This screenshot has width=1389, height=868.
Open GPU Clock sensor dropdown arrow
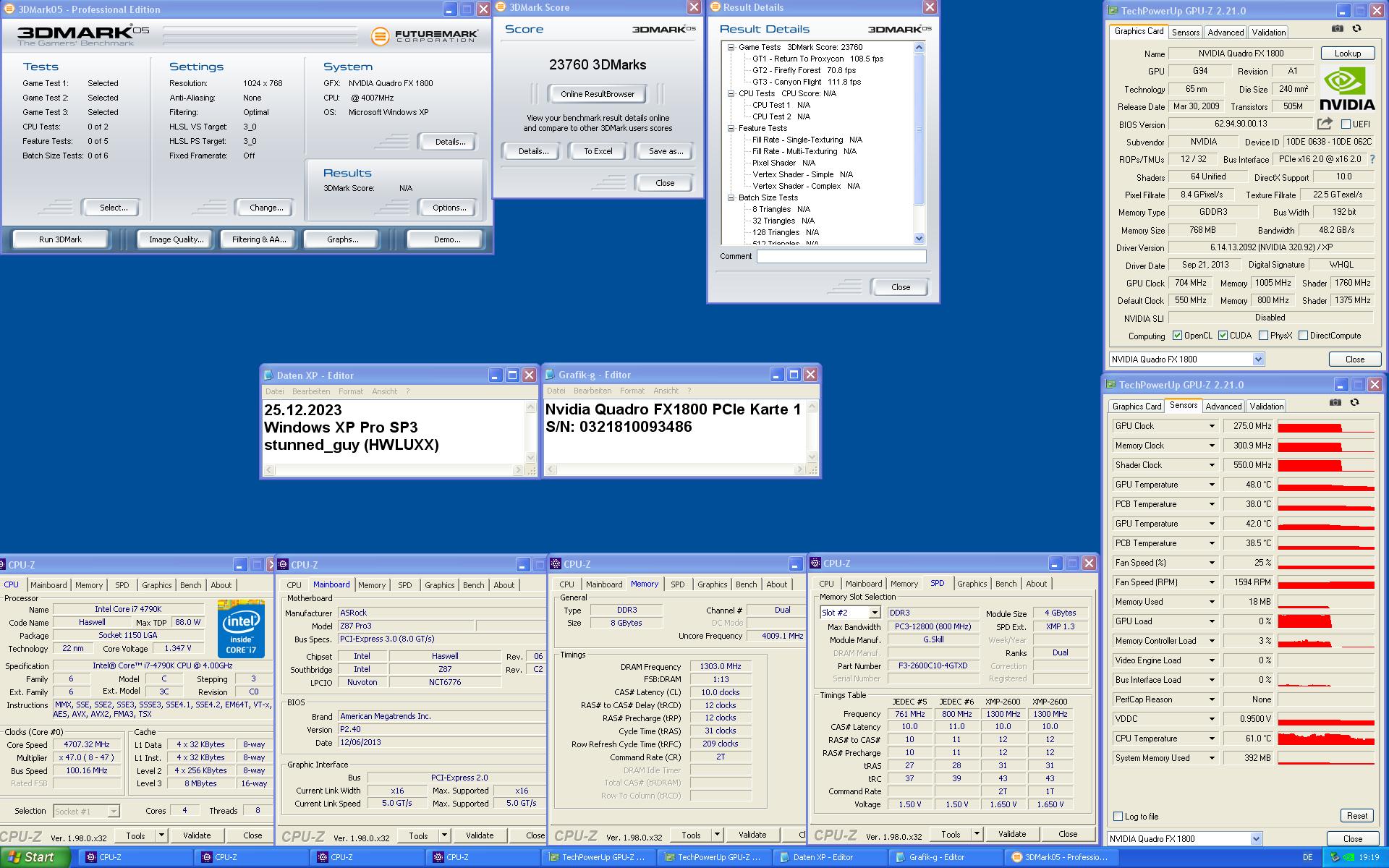coord(1212,426)
